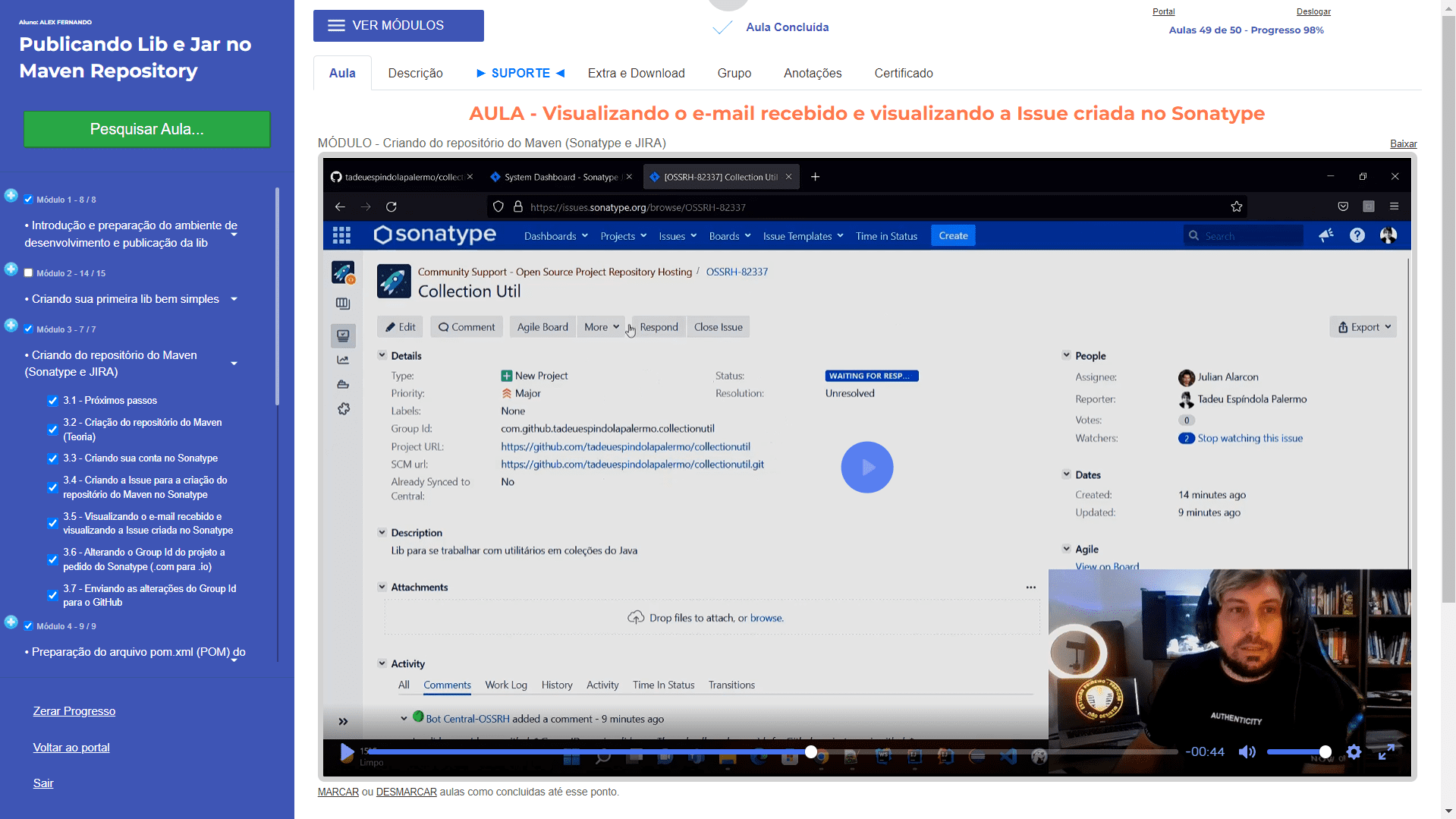Uncheck lesson 3.3 - Criando sua conta no Sonatype
This screenshot has height=819, width=1456.
pos(52,458)
